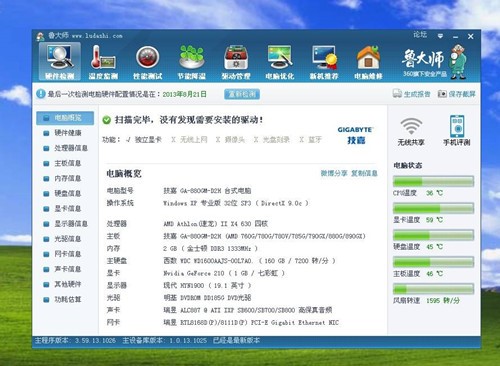Click the 主板温度 progress bar
Screen dimensions: 500x366
coord(433,262)
